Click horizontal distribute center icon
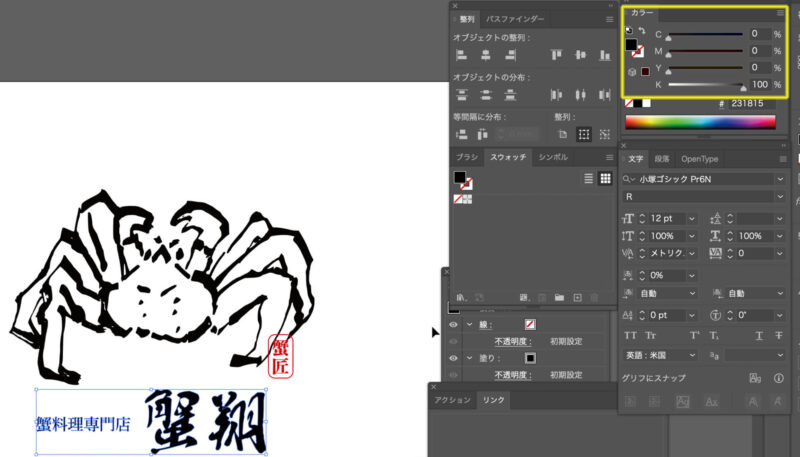The image size is (800, 457). [x=581, y=94]
